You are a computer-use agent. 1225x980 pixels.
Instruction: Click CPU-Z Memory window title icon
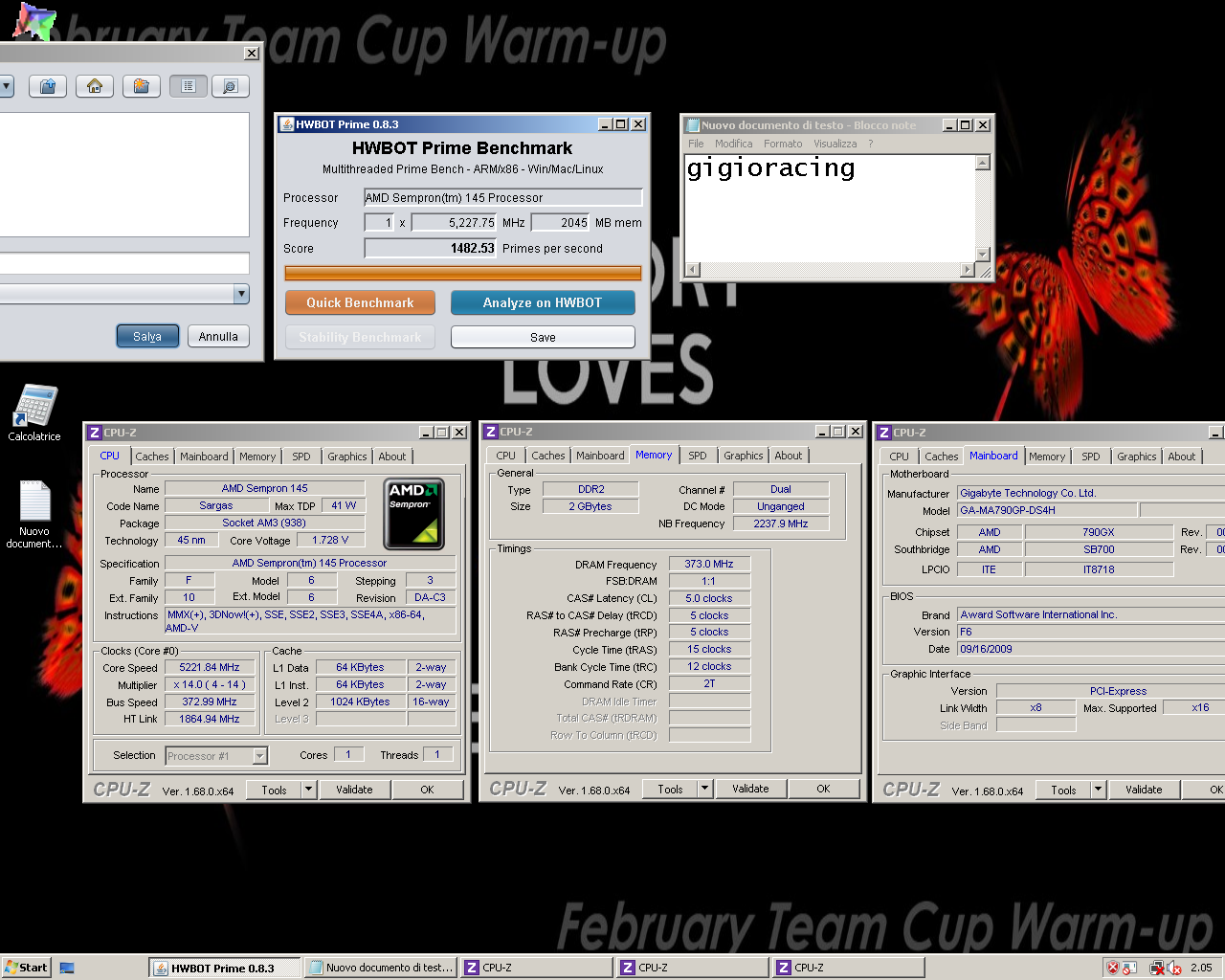(490, 432)
